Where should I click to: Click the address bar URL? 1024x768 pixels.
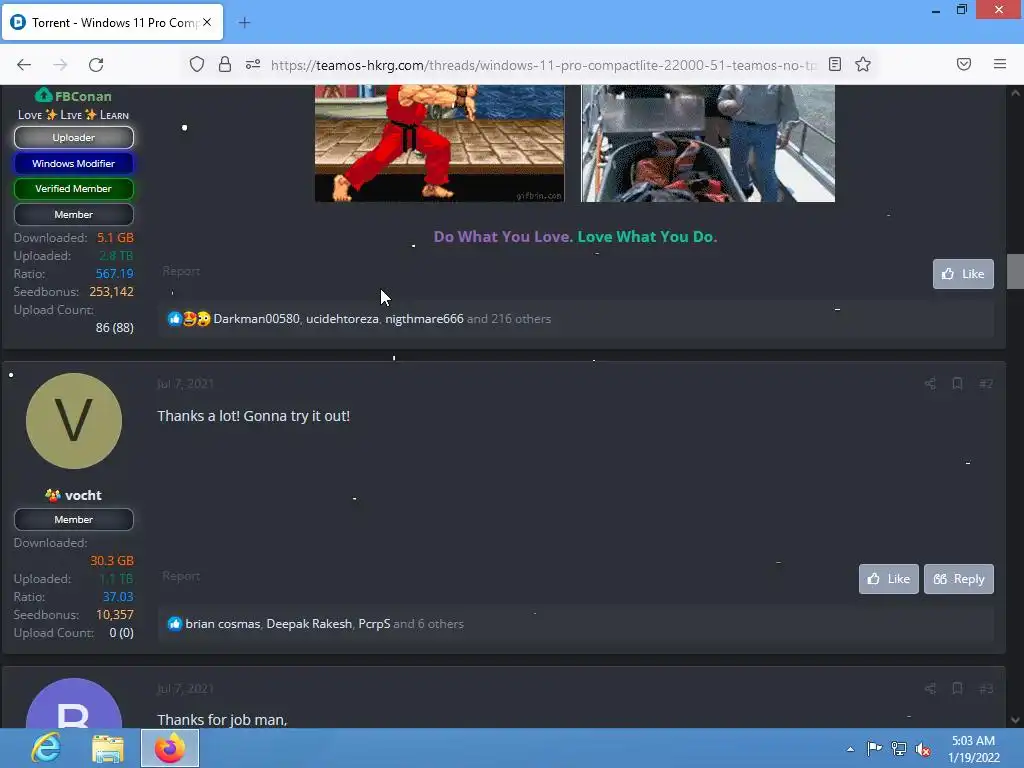coord(543,65)
